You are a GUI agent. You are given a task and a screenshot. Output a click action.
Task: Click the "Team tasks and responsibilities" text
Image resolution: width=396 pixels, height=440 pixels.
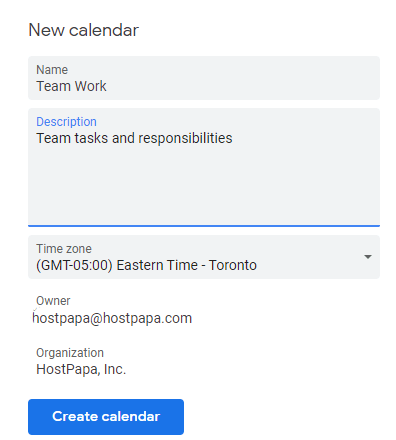134,138
